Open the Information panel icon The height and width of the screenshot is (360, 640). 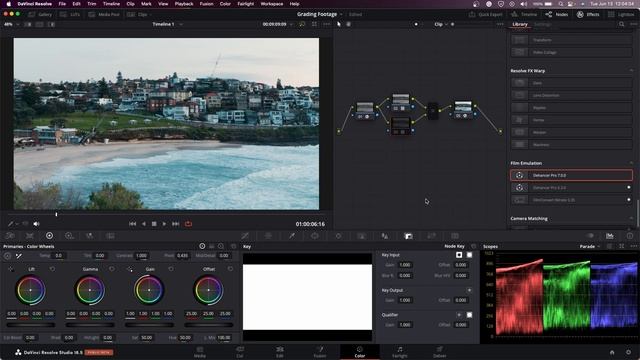pos(630,236)
